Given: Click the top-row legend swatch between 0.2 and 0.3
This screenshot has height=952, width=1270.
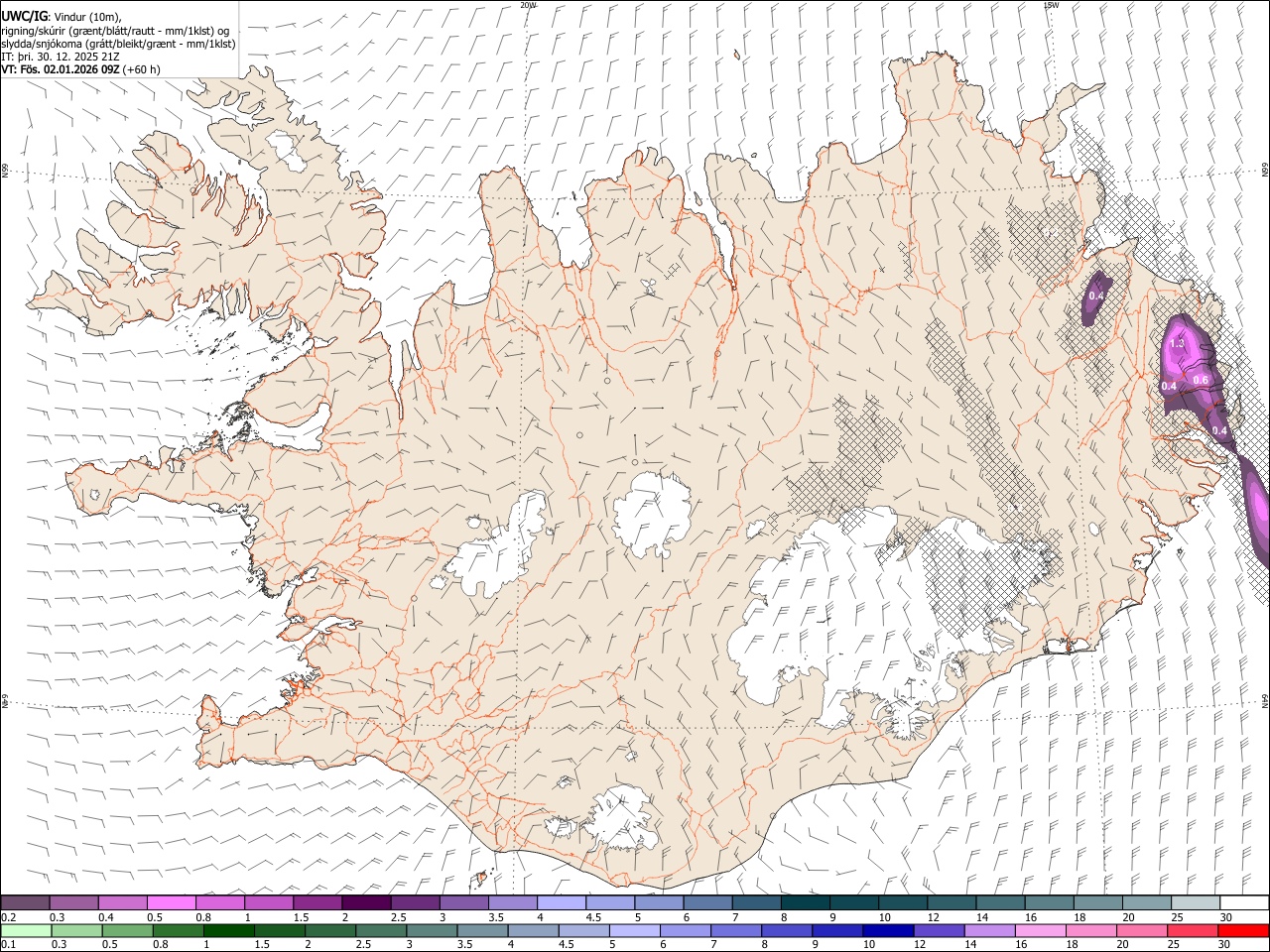Looking at the screenshot, I should (25, 902).
